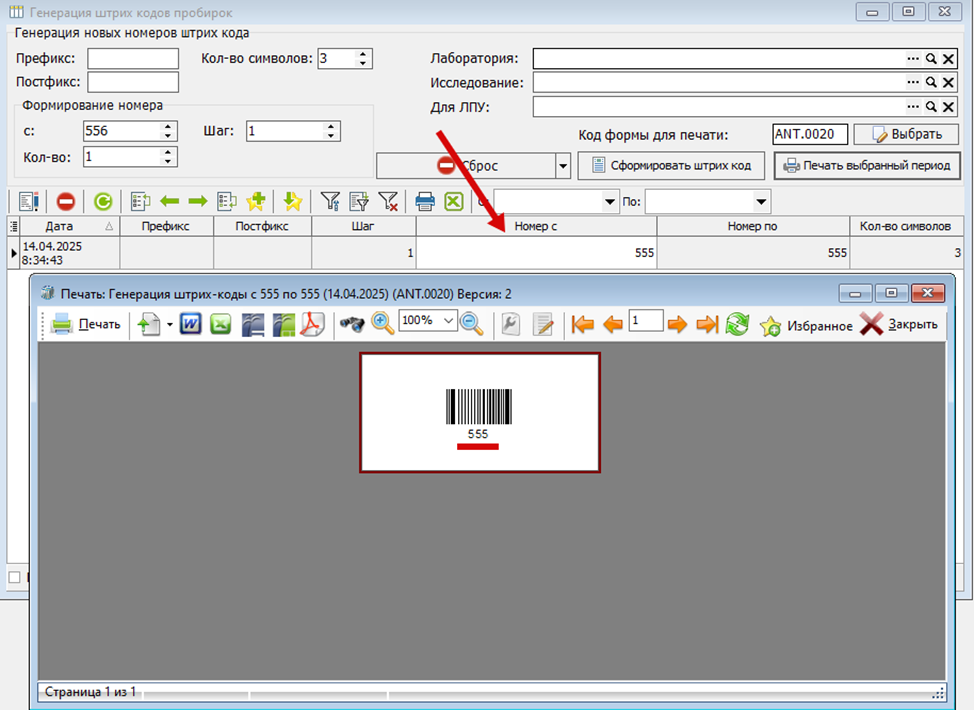Decrease the Кол-во value

click(168, 162)
